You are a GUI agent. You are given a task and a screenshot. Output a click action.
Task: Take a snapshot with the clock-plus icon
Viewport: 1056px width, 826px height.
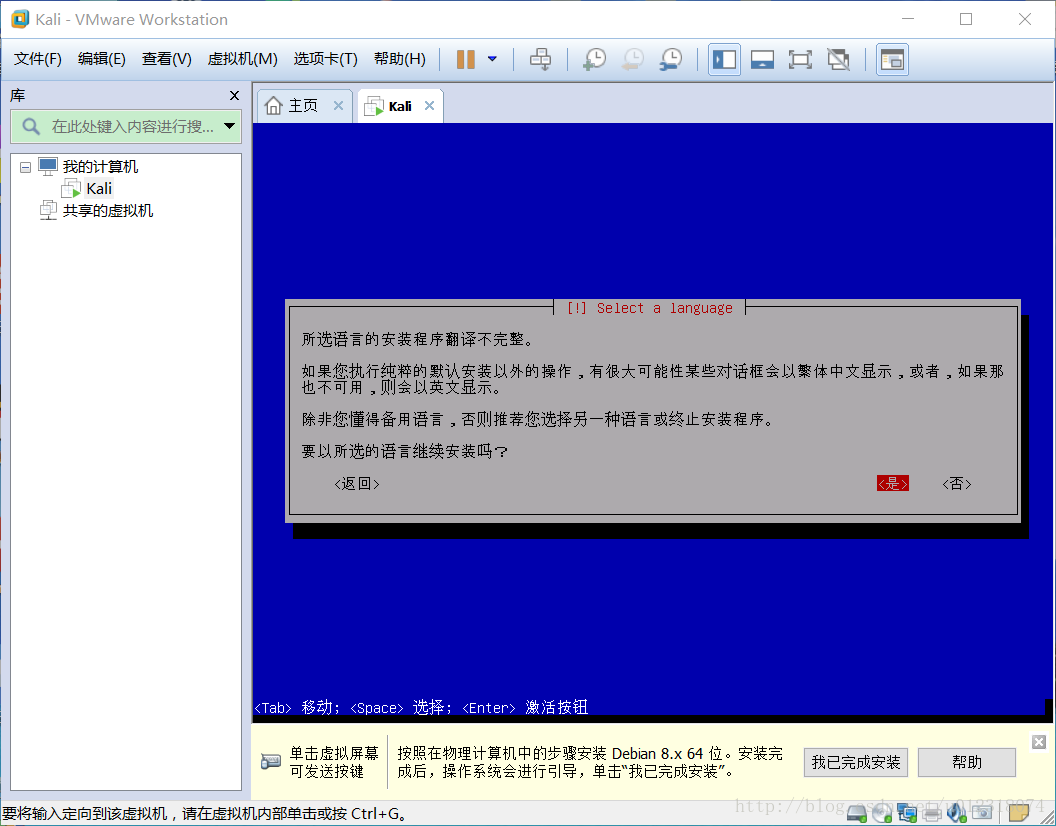[594, 59]
